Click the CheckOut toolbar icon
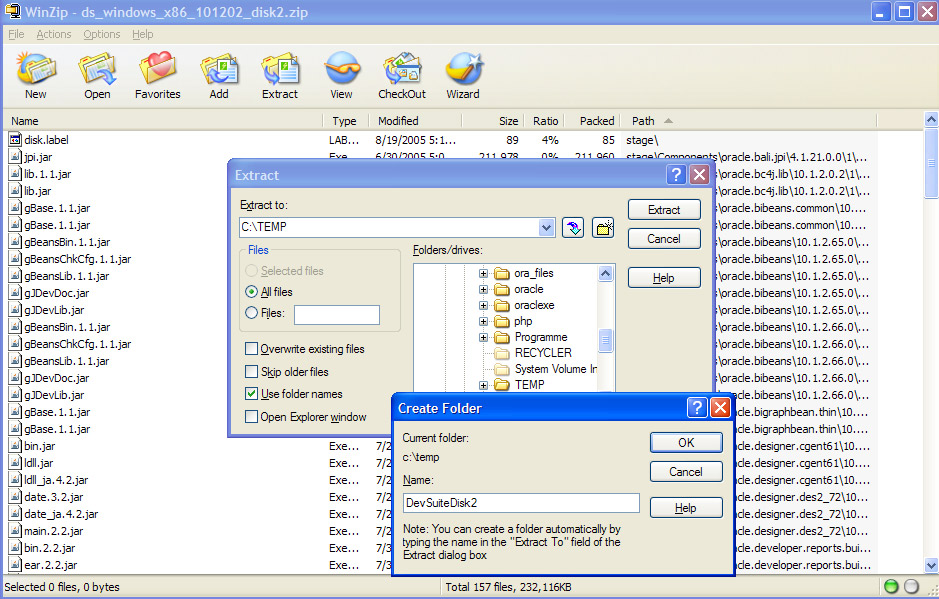This screenshot has width=939, height=599. coord(402,75)
